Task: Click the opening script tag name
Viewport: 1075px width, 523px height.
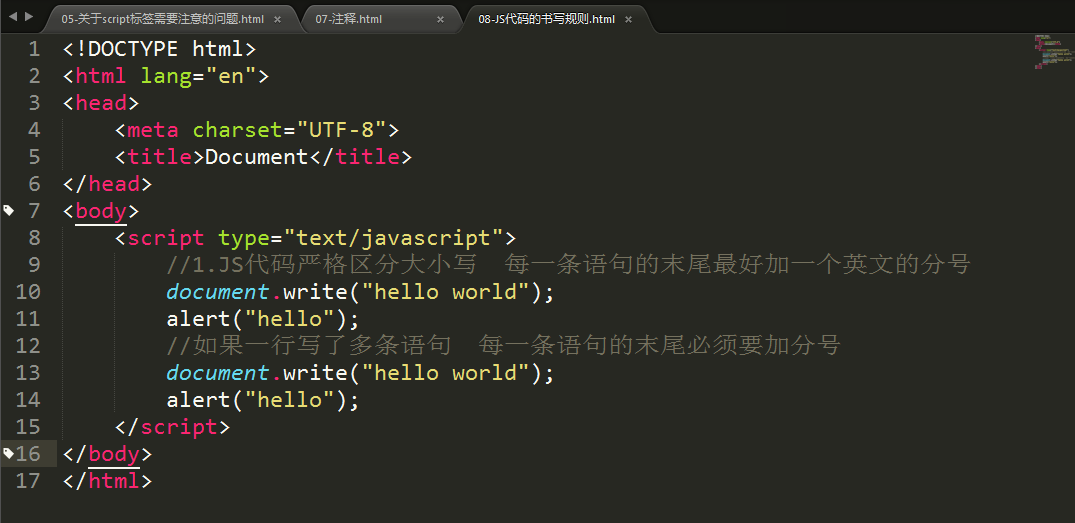Action: point(166,238)
